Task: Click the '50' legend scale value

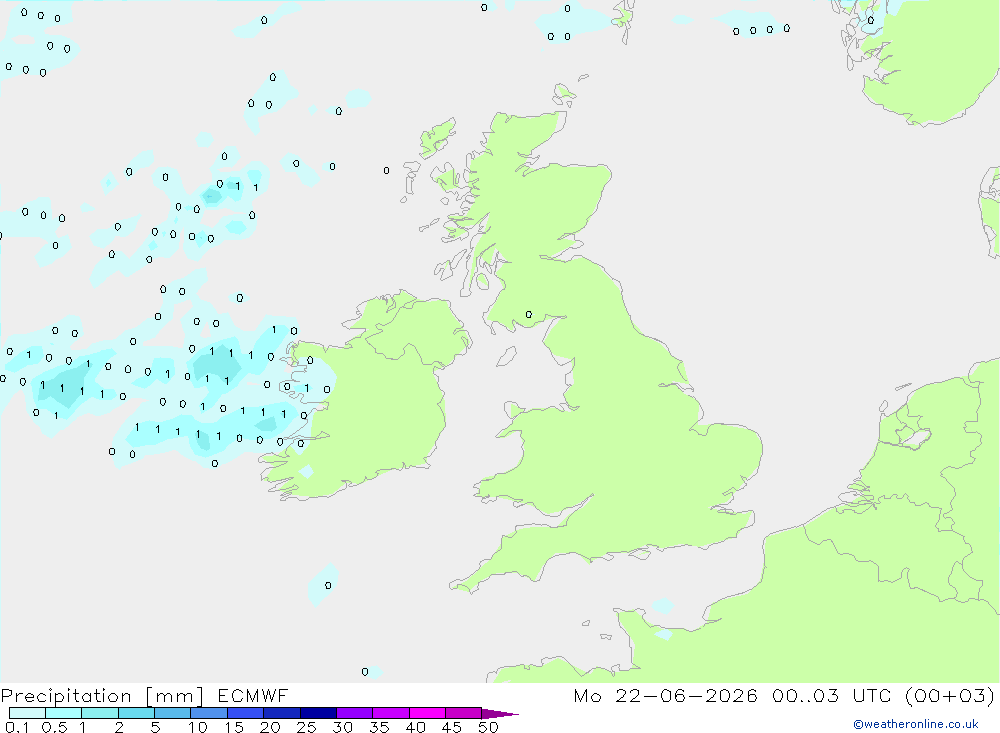Action: (488, 727)
